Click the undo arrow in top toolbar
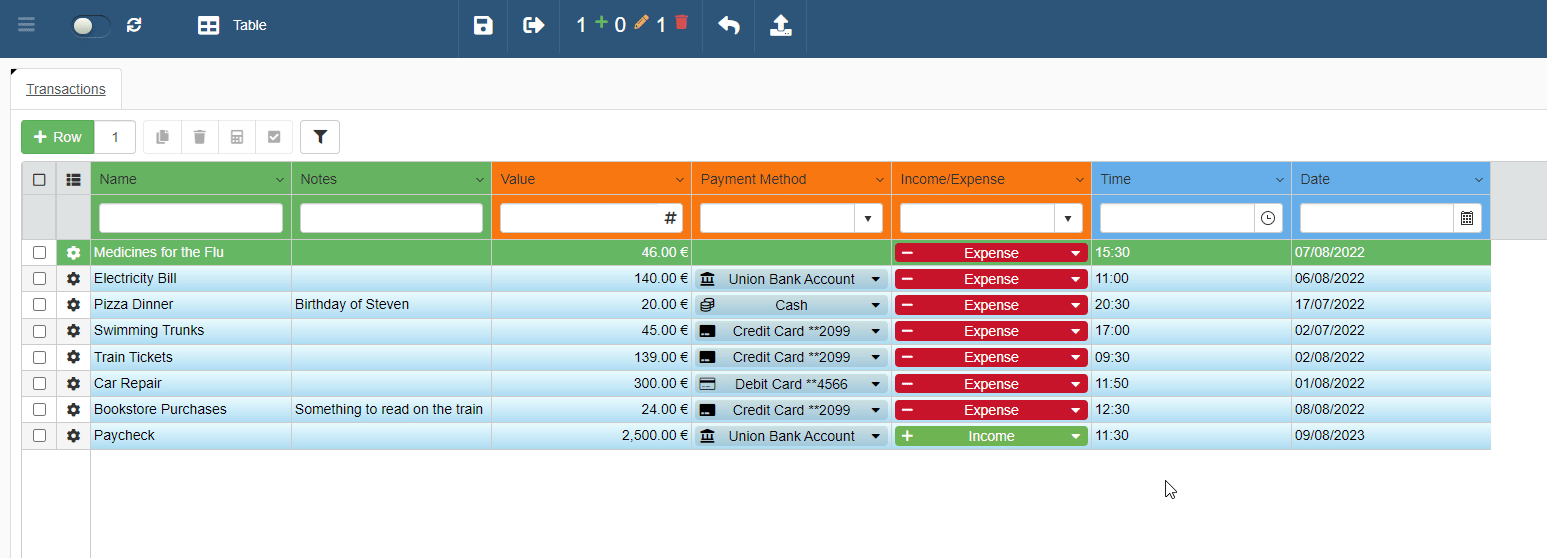This screenshot has height=558, width=1547. (x=729, y=25)
